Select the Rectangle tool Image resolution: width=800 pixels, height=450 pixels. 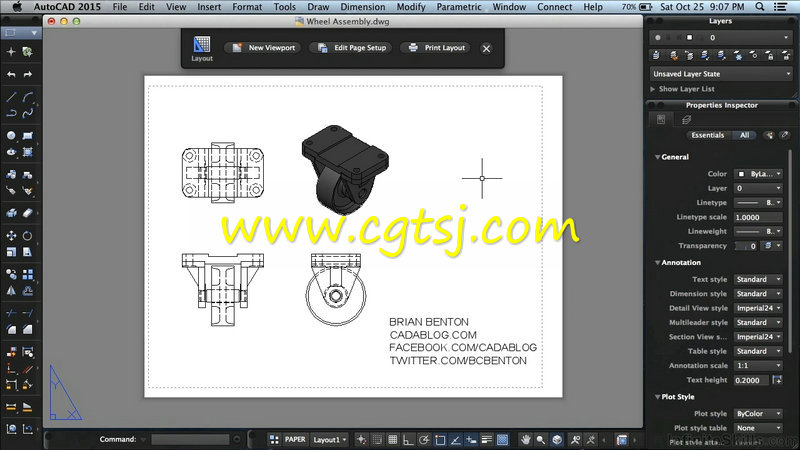click(28, 135)
